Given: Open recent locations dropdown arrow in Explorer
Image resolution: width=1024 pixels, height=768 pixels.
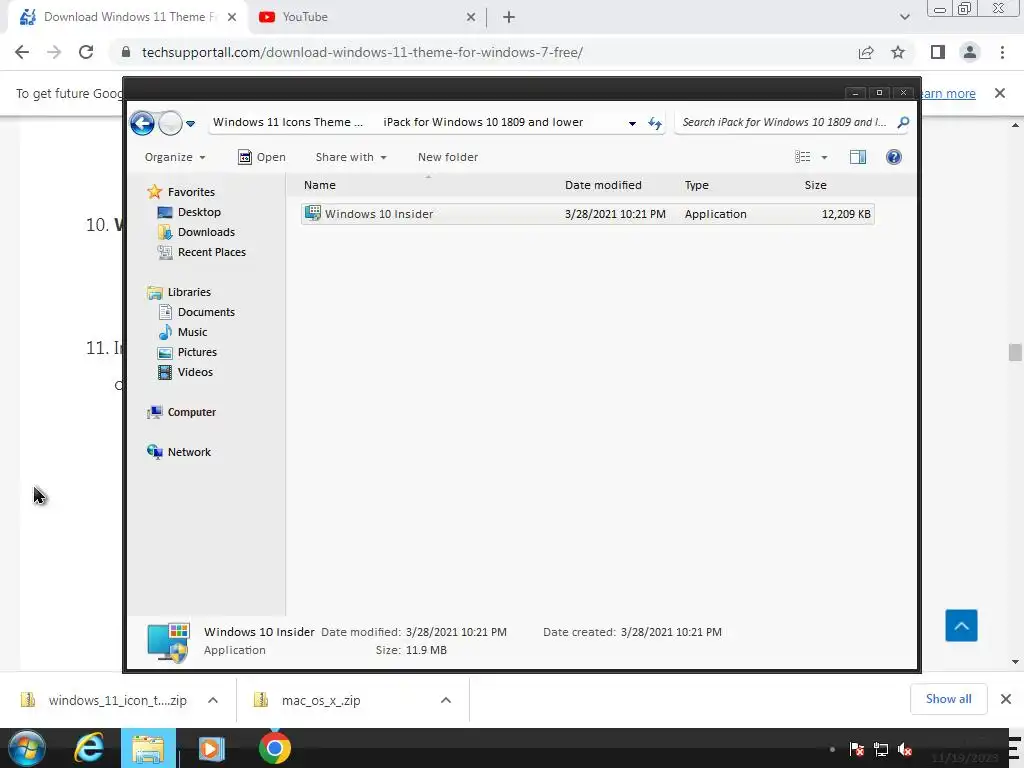Looking at the screenshot, I should (x=190, y=123).
